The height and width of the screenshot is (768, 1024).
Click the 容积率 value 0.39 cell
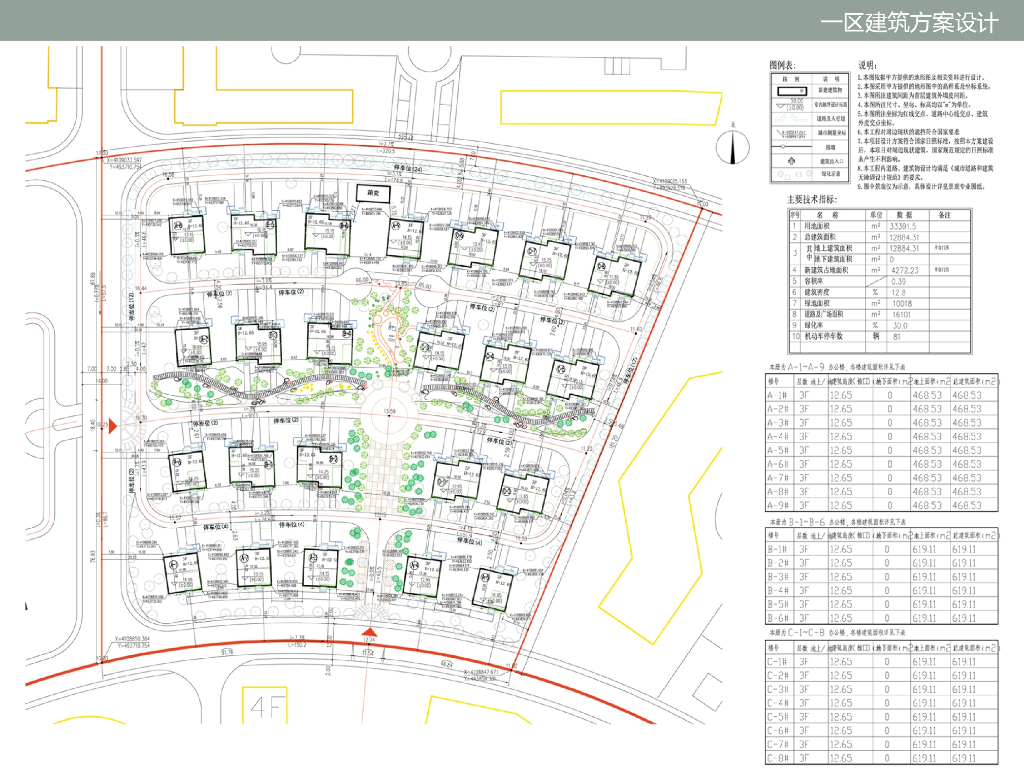coord(906,281)
